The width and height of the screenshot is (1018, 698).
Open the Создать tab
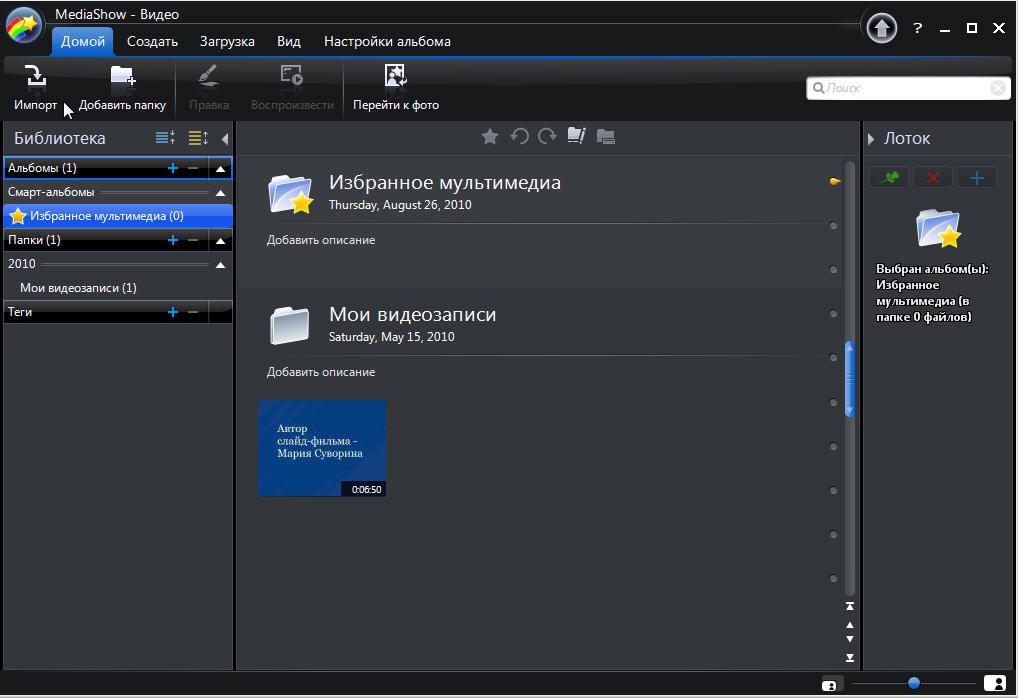point(152,41)
